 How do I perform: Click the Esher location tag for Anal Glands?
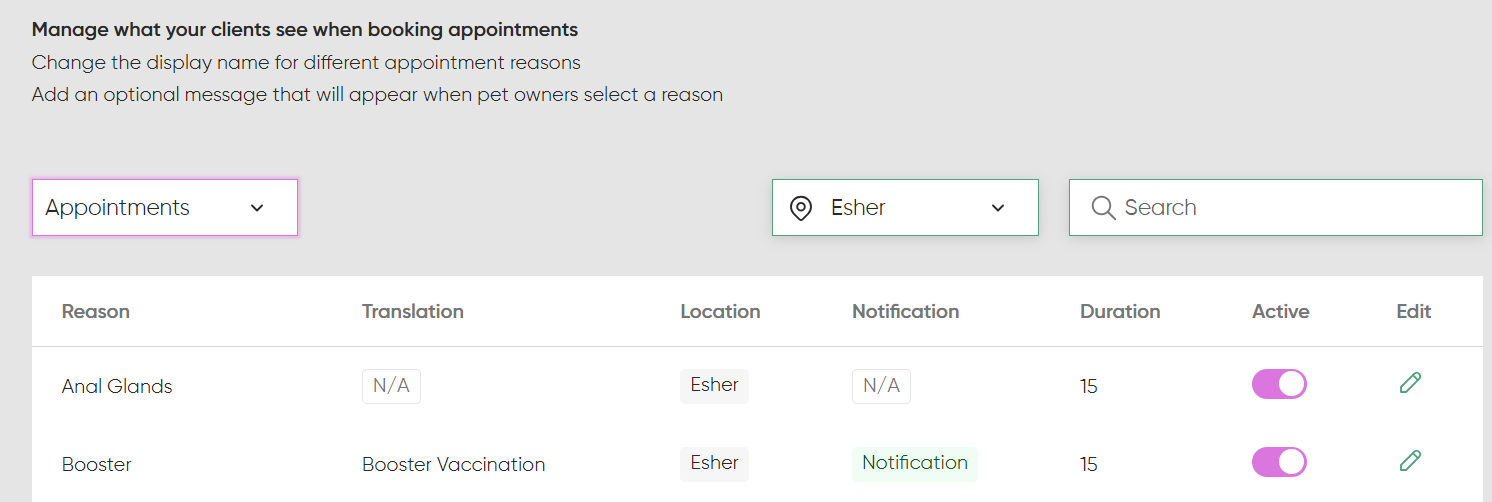coord(714,385)
